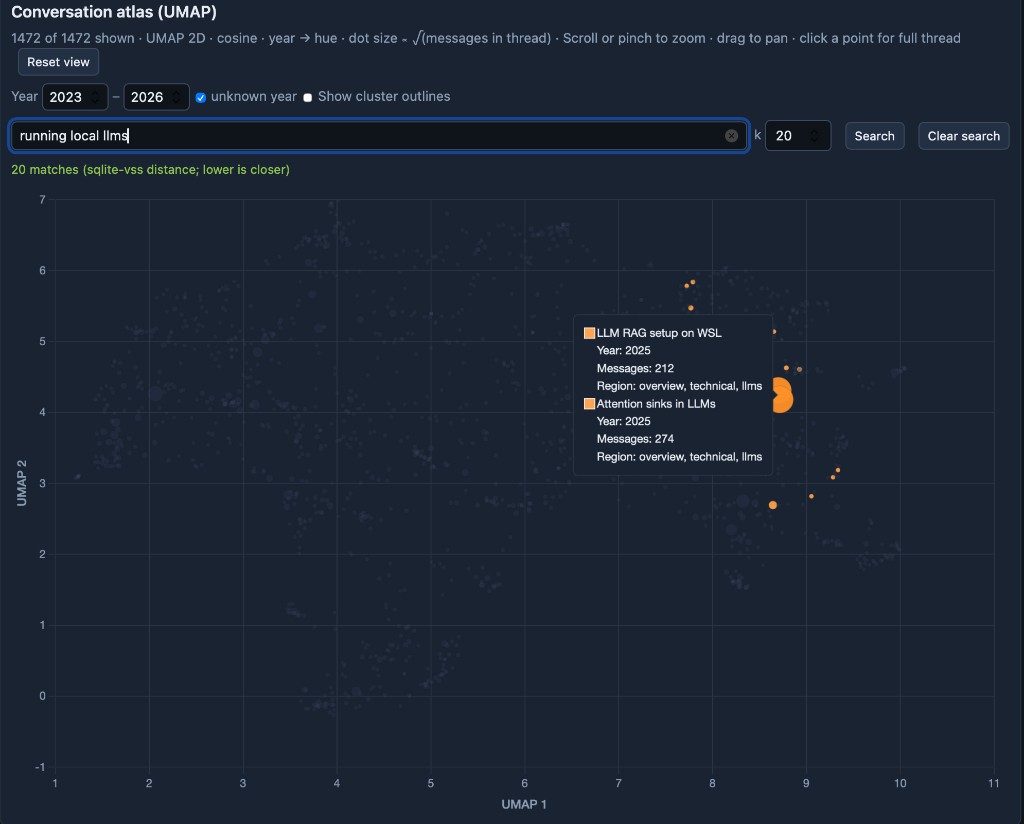Enable the "Show cluster outlines" toggle
1024x824 pixels.
click(308, 97)
